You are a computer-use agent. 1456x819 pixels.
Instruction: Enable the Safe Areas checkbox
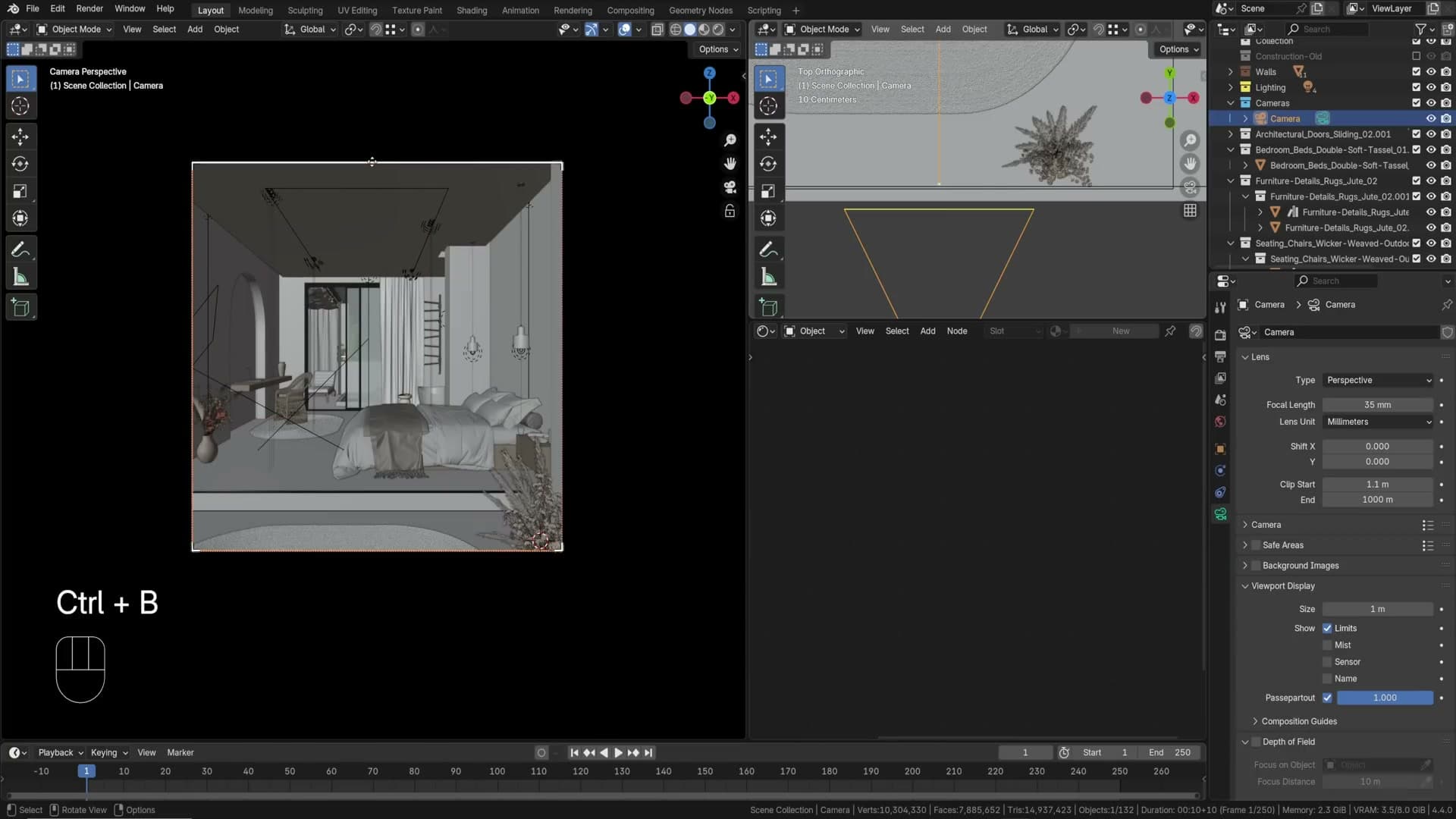coord(1256,545)
